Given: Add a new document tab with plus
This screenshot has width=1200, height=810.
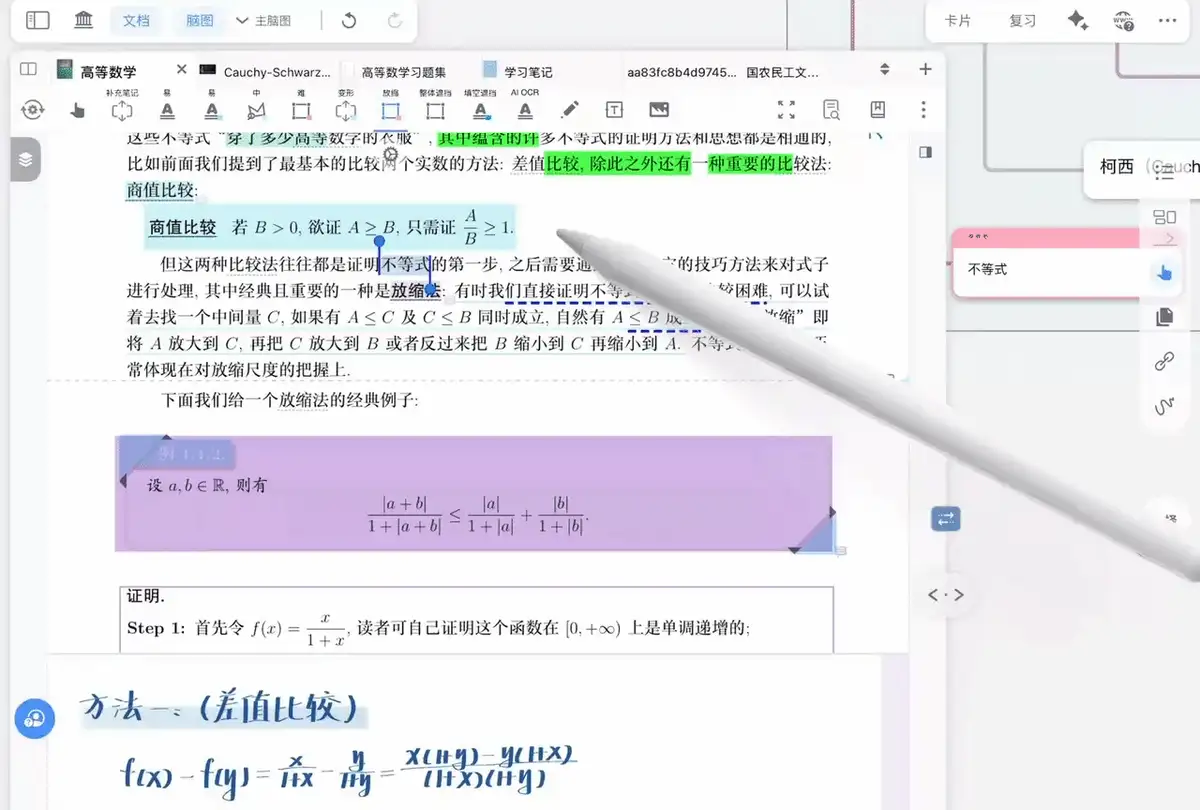Looking at the screenshot, I should point(925,69).
